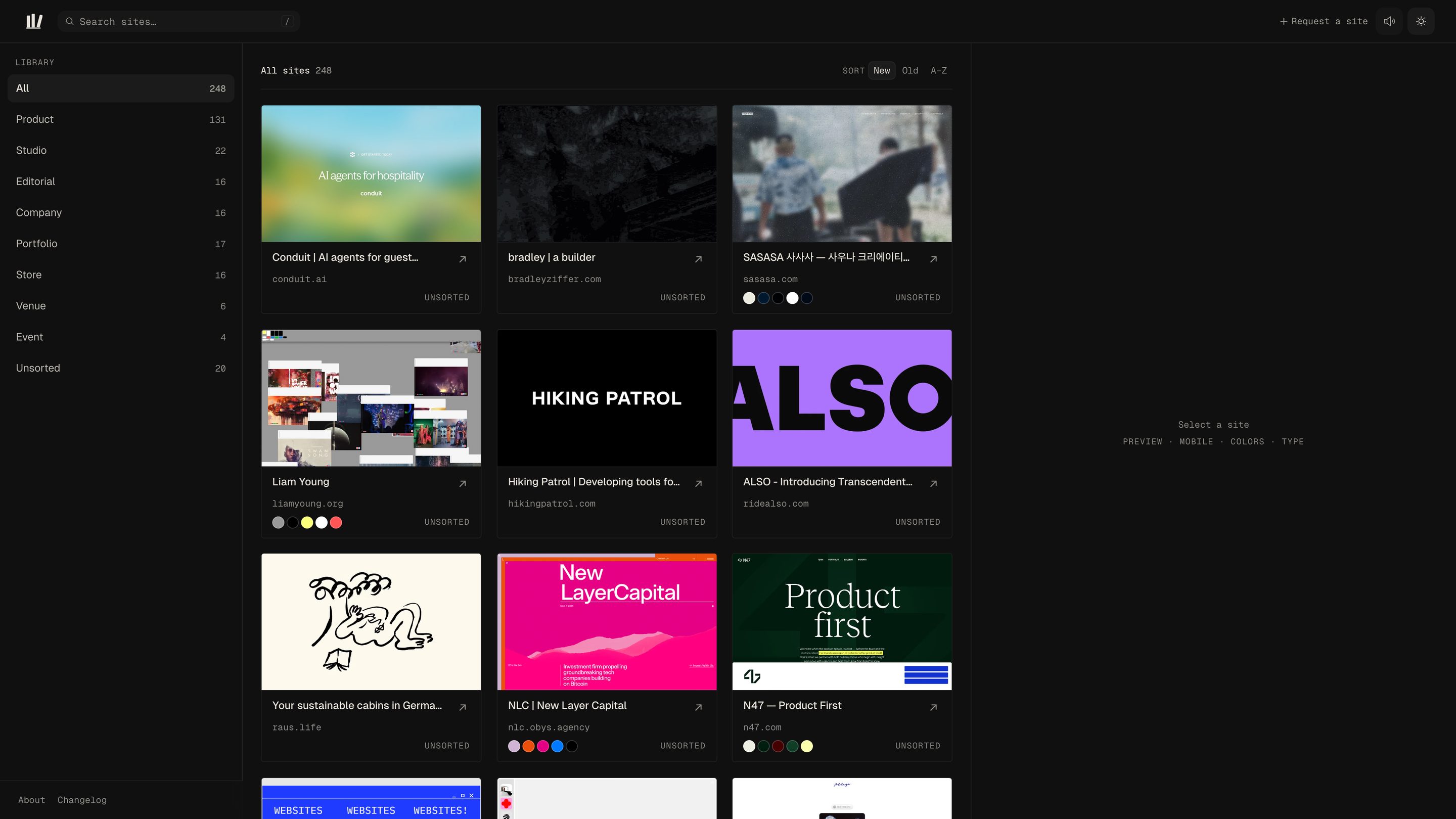Screen dimensions: 1456x819
Task: Open external link arrow for N47 Product First
Action: (x=933, y=707)
